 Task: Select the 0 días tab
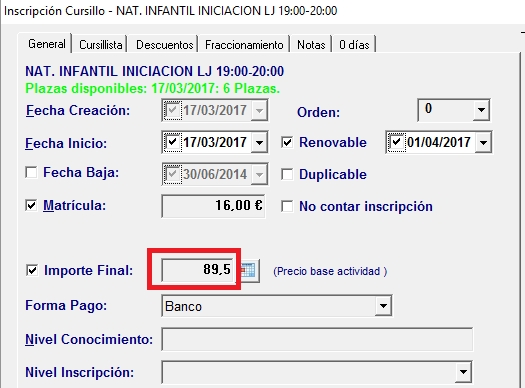click(354, 45)
